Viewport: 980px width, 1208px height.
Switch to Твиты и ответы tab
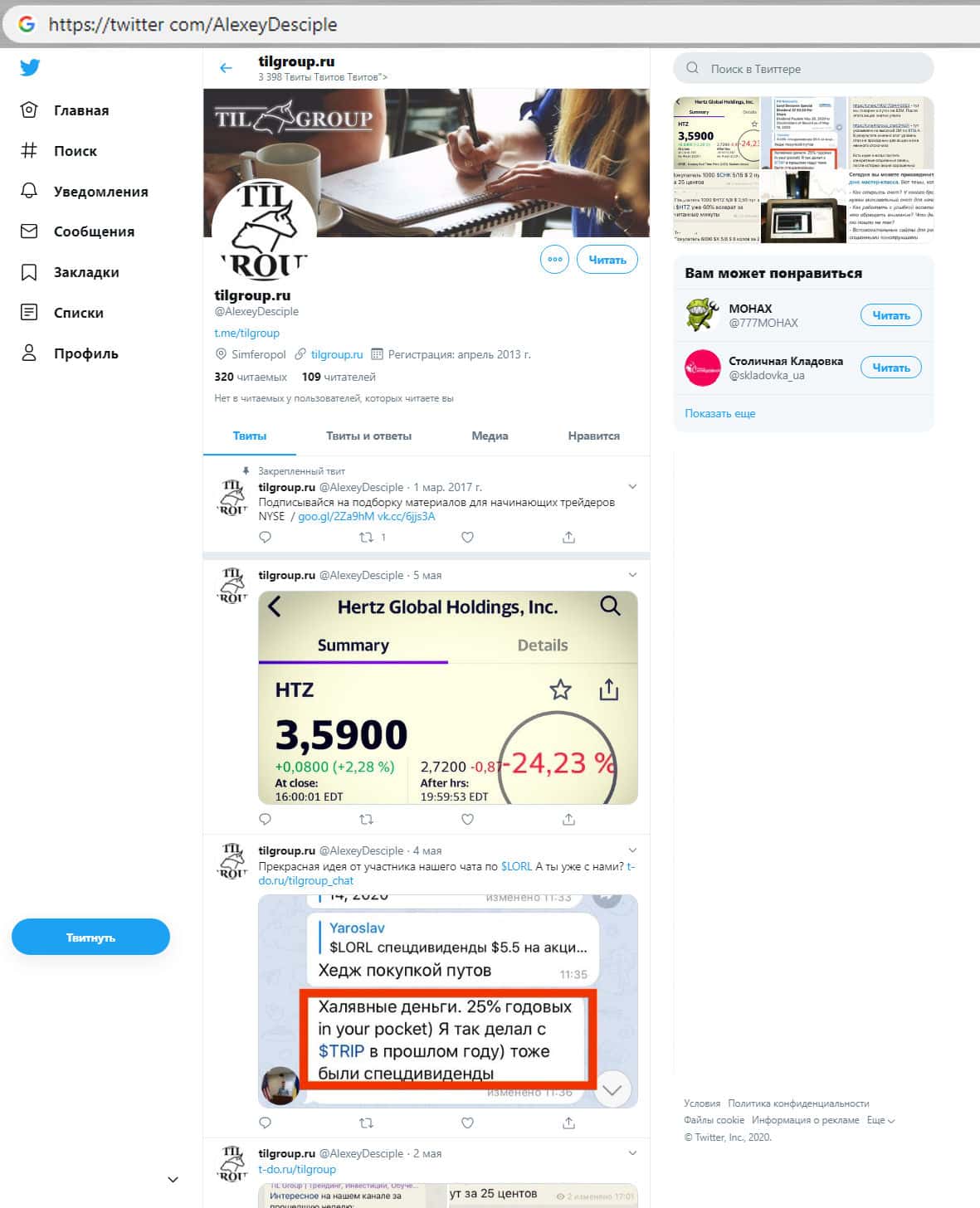tap(368, 436)
